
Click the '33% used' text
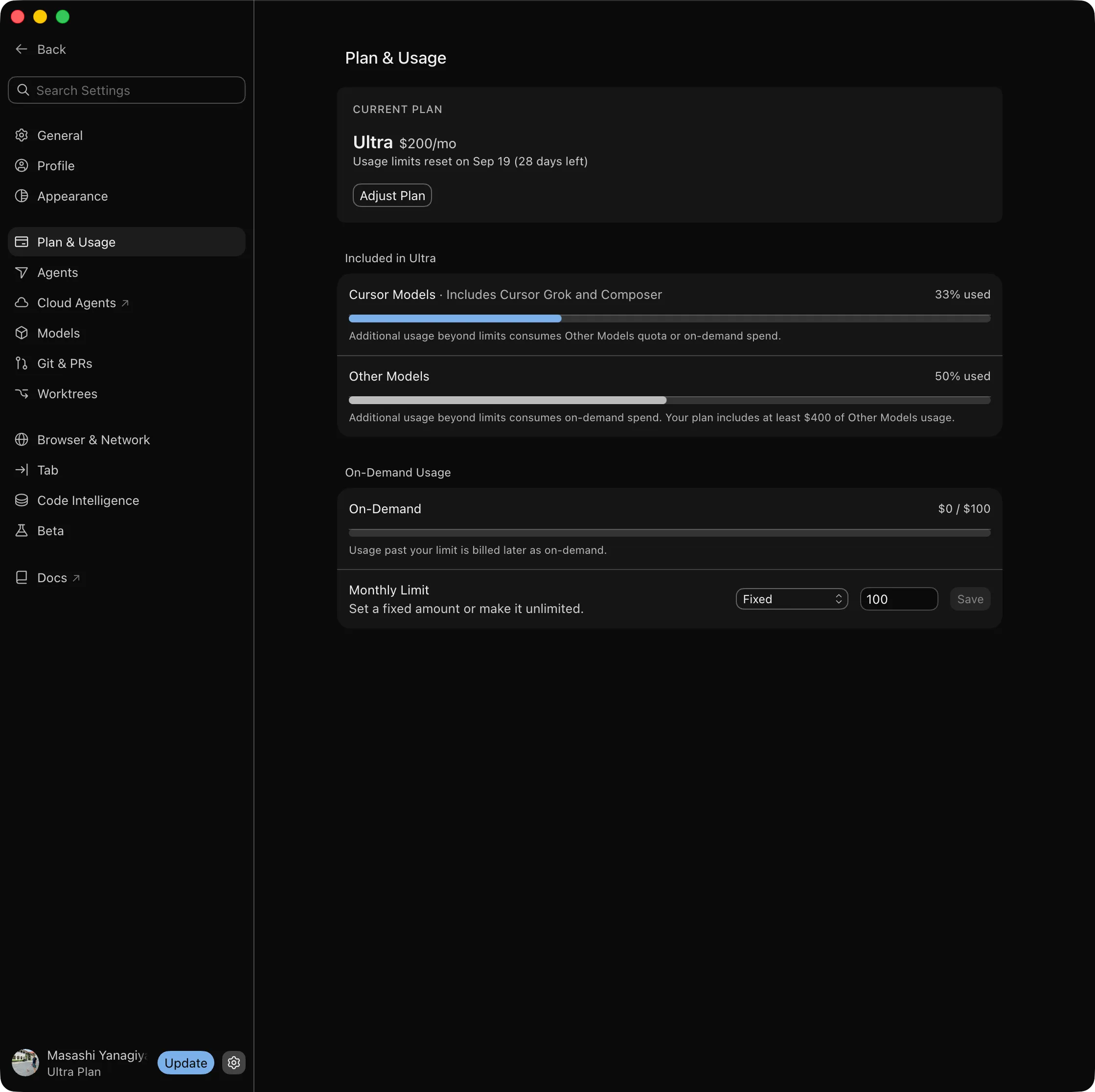(x=962, y=295)
